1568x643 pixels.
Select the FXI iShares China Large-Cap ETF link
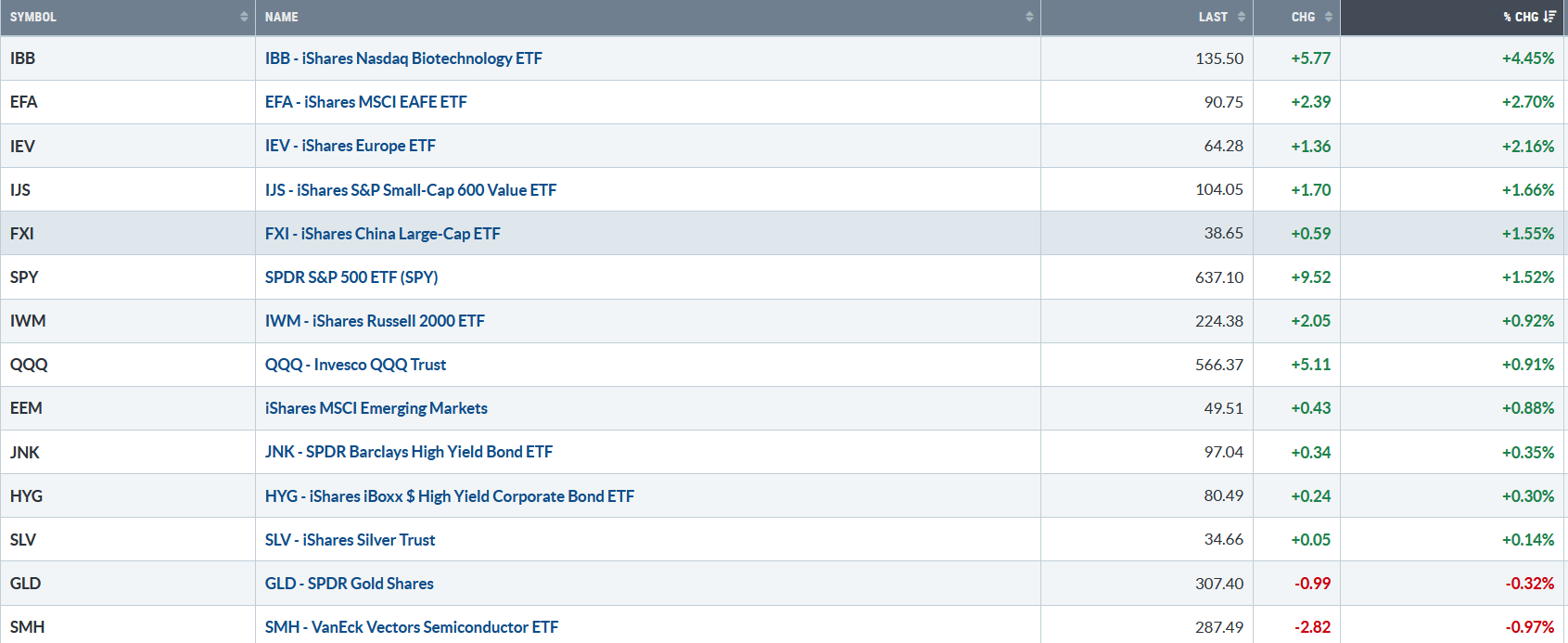tap(382, 234)
